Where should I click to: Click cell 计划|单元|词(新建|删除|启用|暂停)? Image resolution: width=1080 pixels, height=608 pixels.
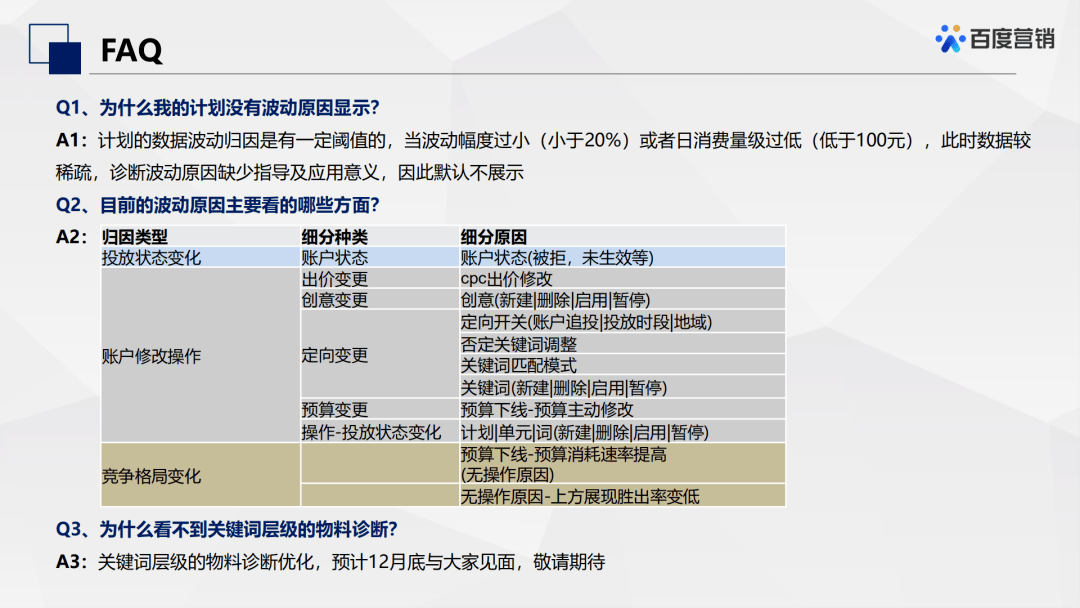click(x=622, y=432)
